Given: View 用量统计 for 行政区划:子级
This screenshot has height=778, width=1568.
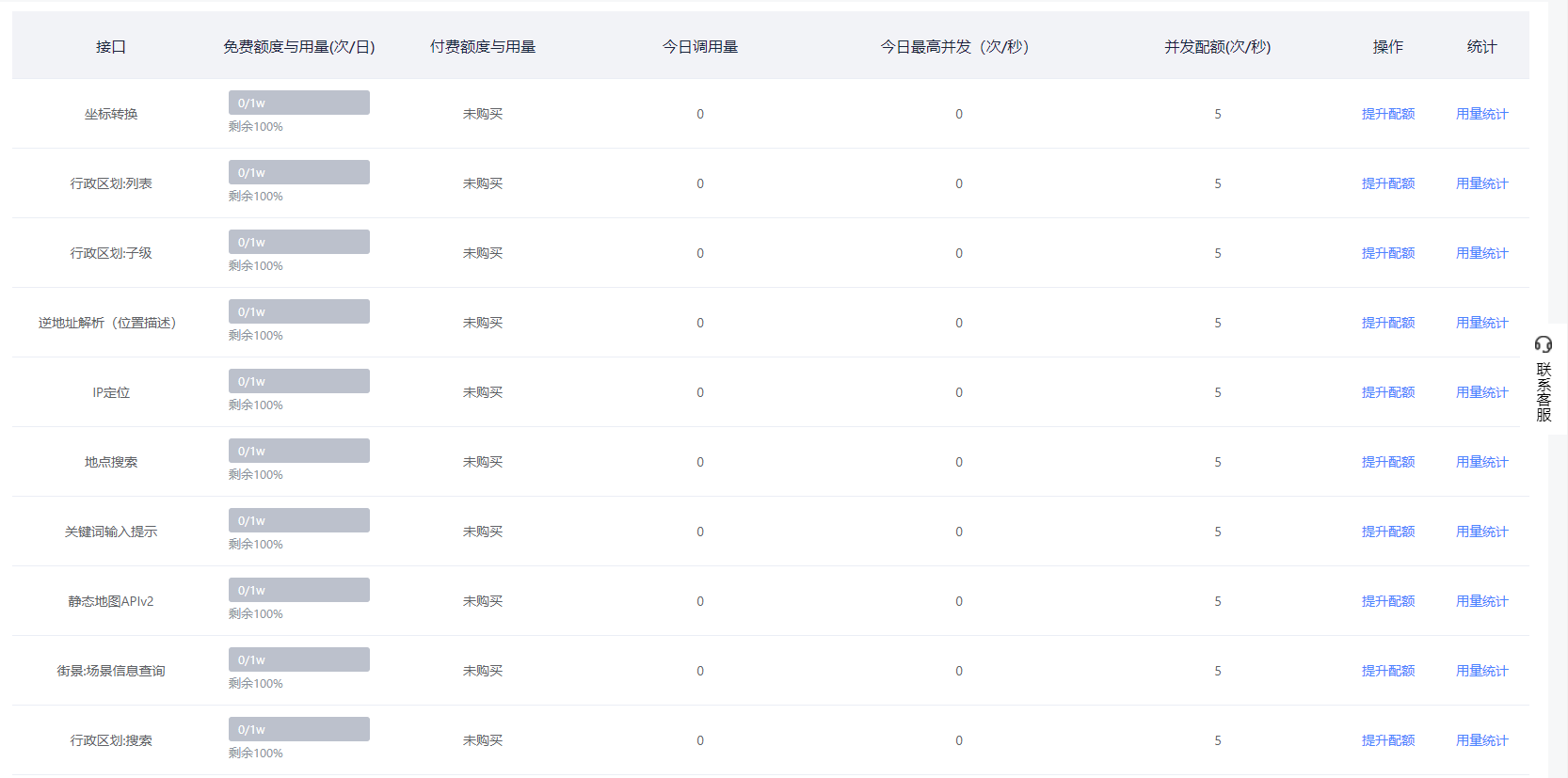Looking at the screenshot, I should coord(1482,253).
